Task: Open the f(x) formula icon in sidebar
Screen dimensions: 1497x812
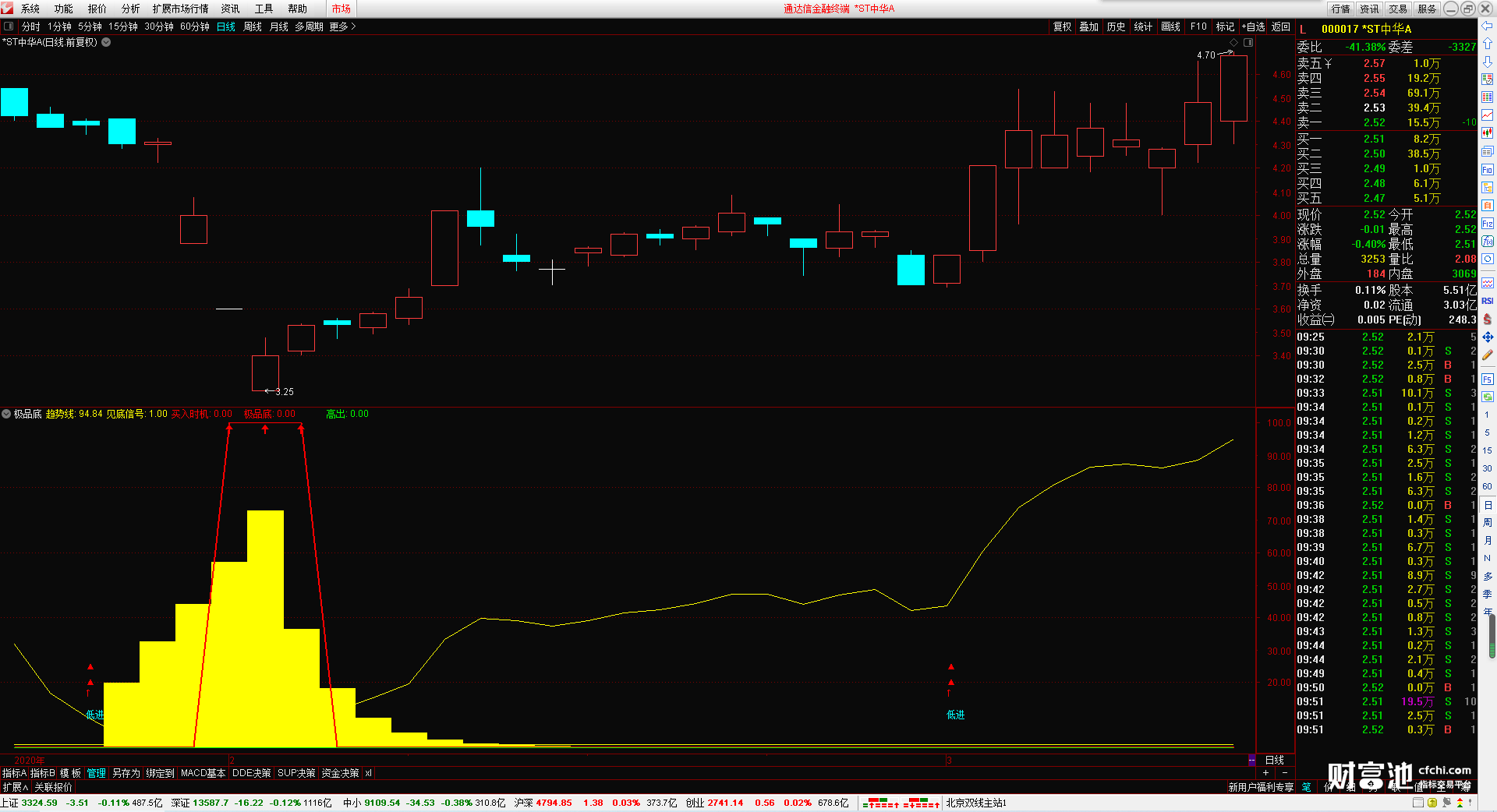Action: click(1488, 242)
